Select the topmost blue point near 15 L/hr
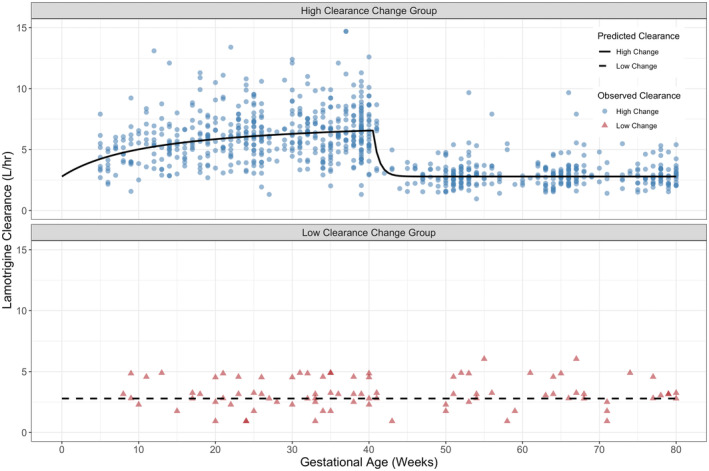The width and height of the screenshot is (709, 471). [346, 31]
